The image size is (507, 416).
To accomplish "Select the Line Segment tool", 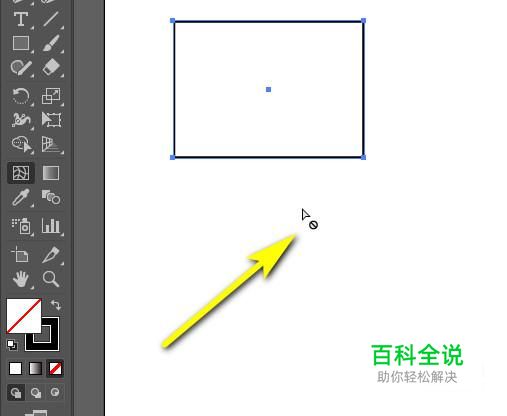I will (51, 19).
